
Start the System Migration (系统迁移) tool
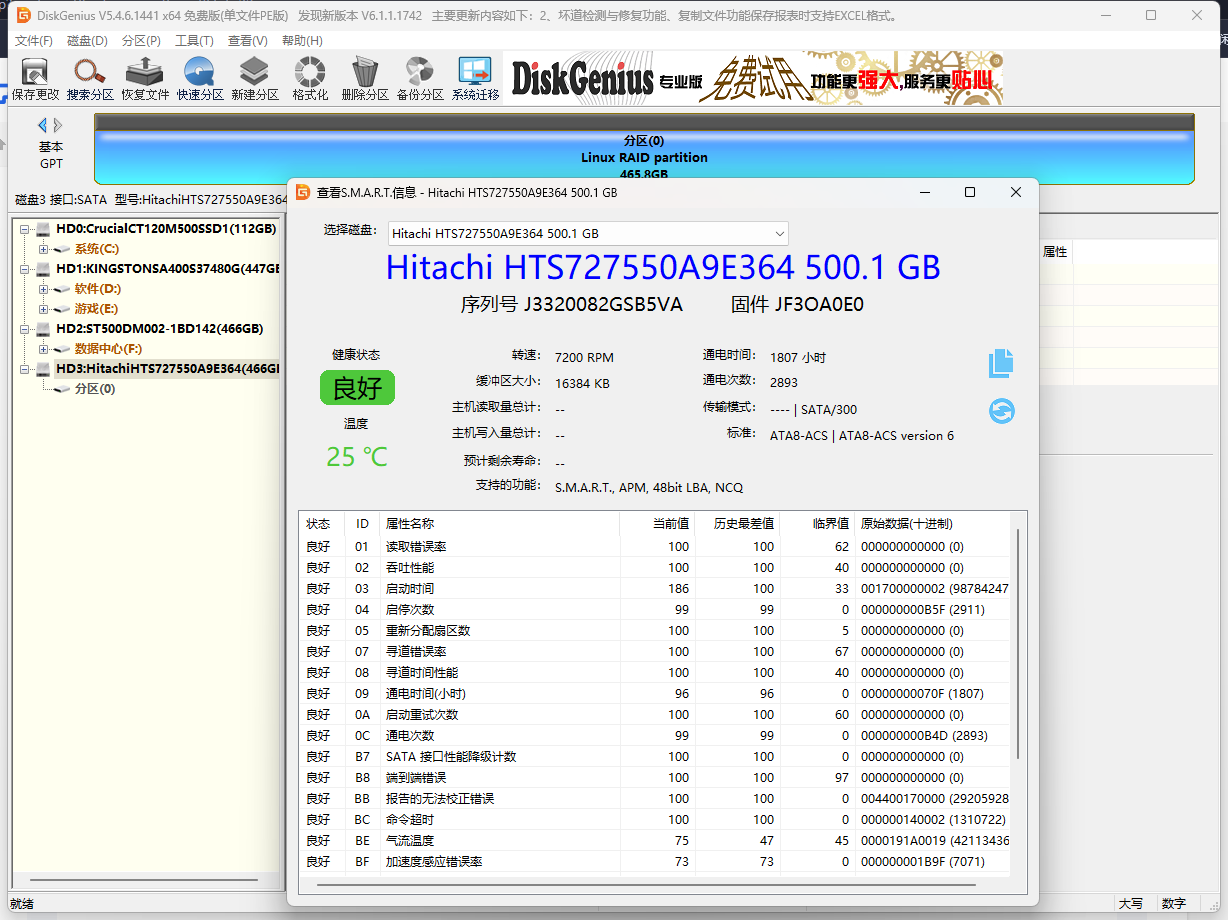(x=475, y=78)
